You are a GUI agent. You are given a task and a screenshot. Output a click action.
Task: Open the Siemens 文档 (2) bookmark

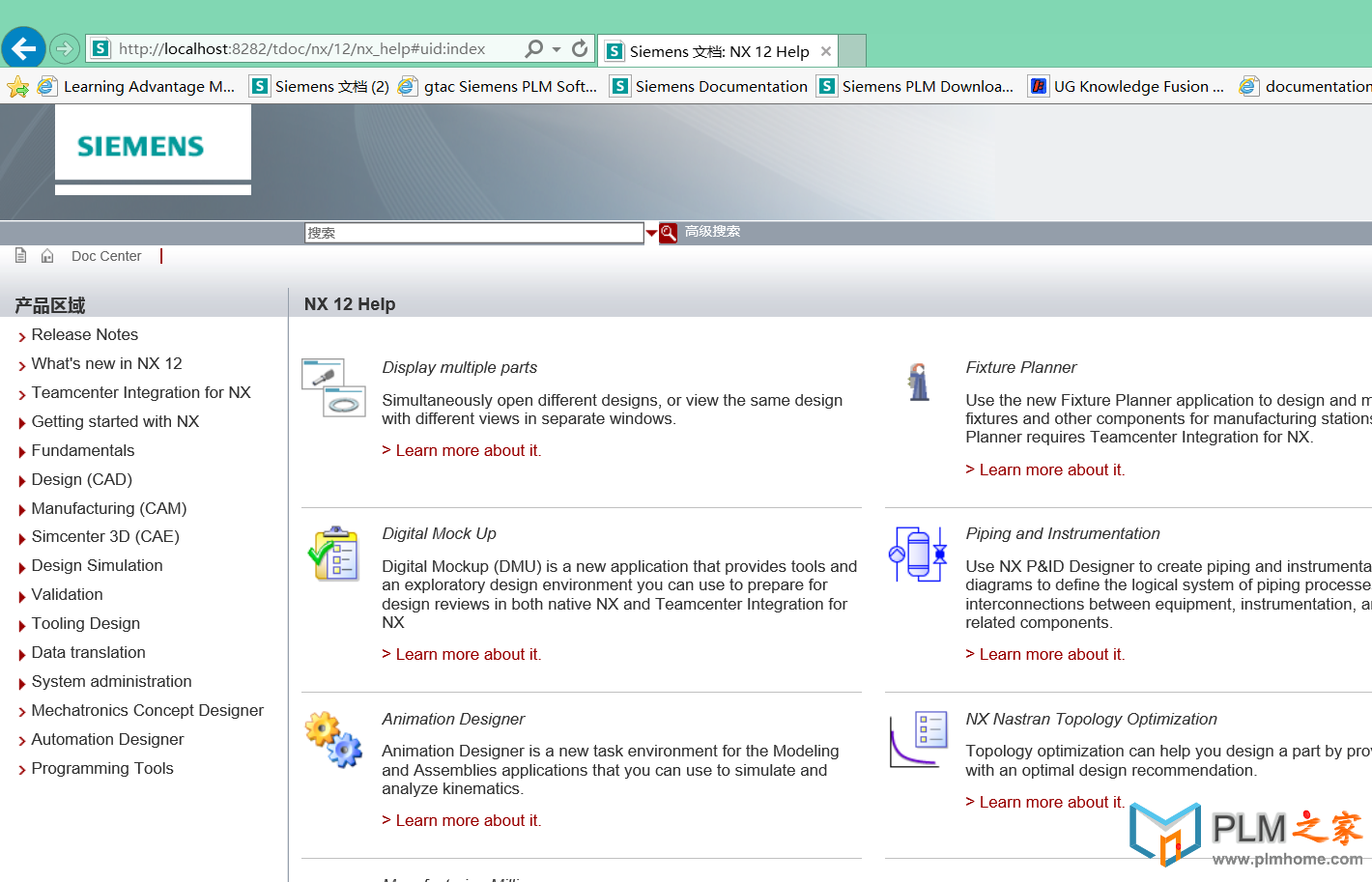pyautogui.click(x=320, y=87)
